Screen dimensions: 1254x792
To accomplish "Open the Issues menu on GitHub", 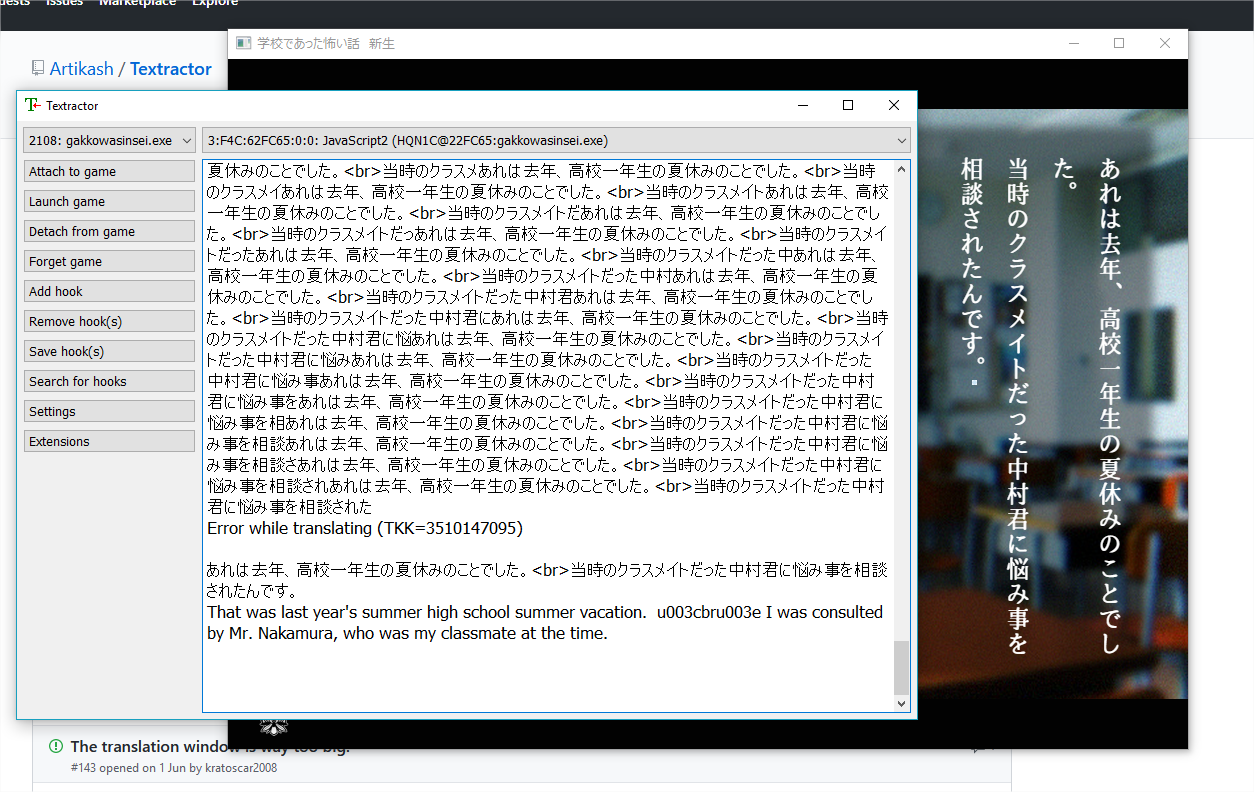I will 63,4.
